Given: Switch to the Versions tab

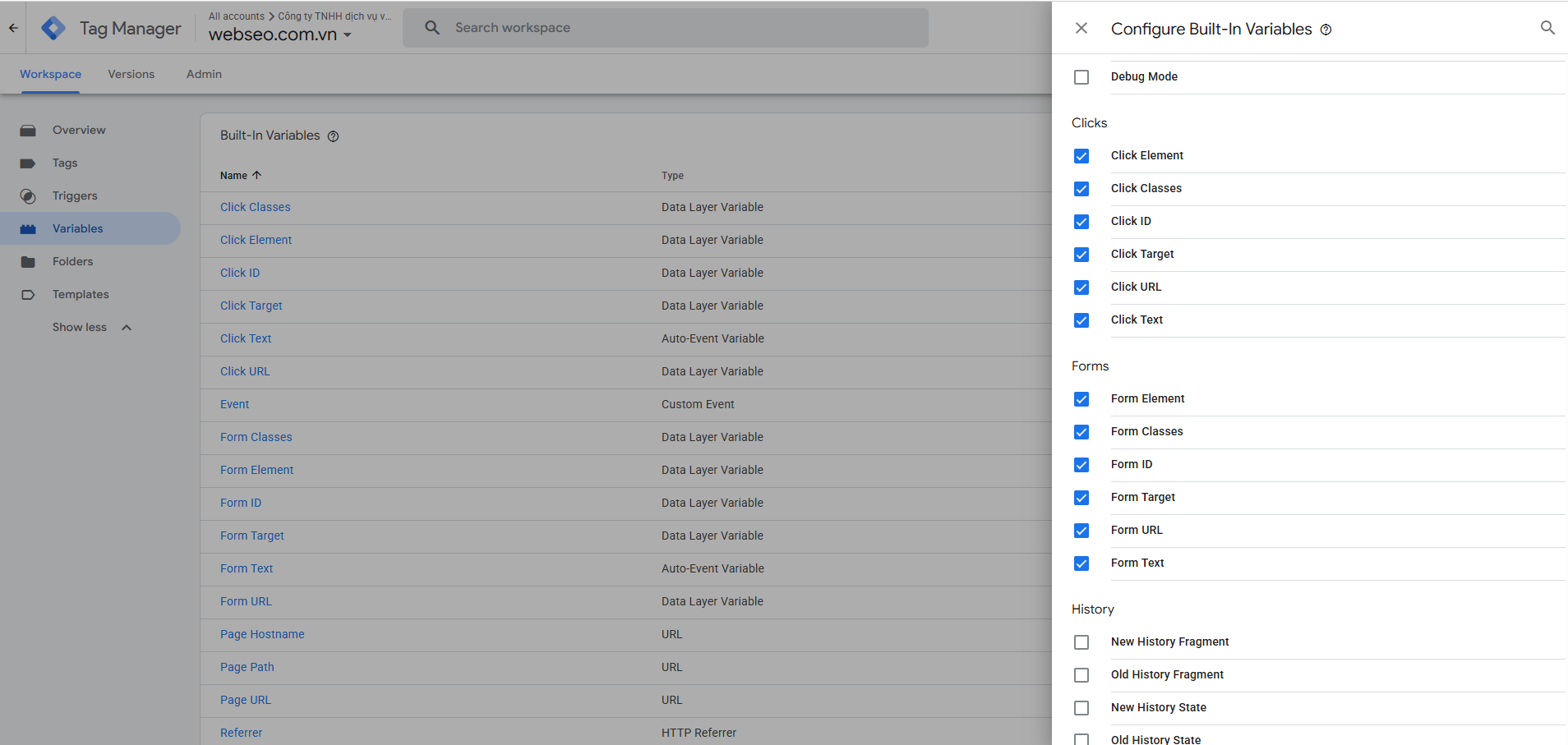Looking at the screenshot, I should click(x=131, y=74).
